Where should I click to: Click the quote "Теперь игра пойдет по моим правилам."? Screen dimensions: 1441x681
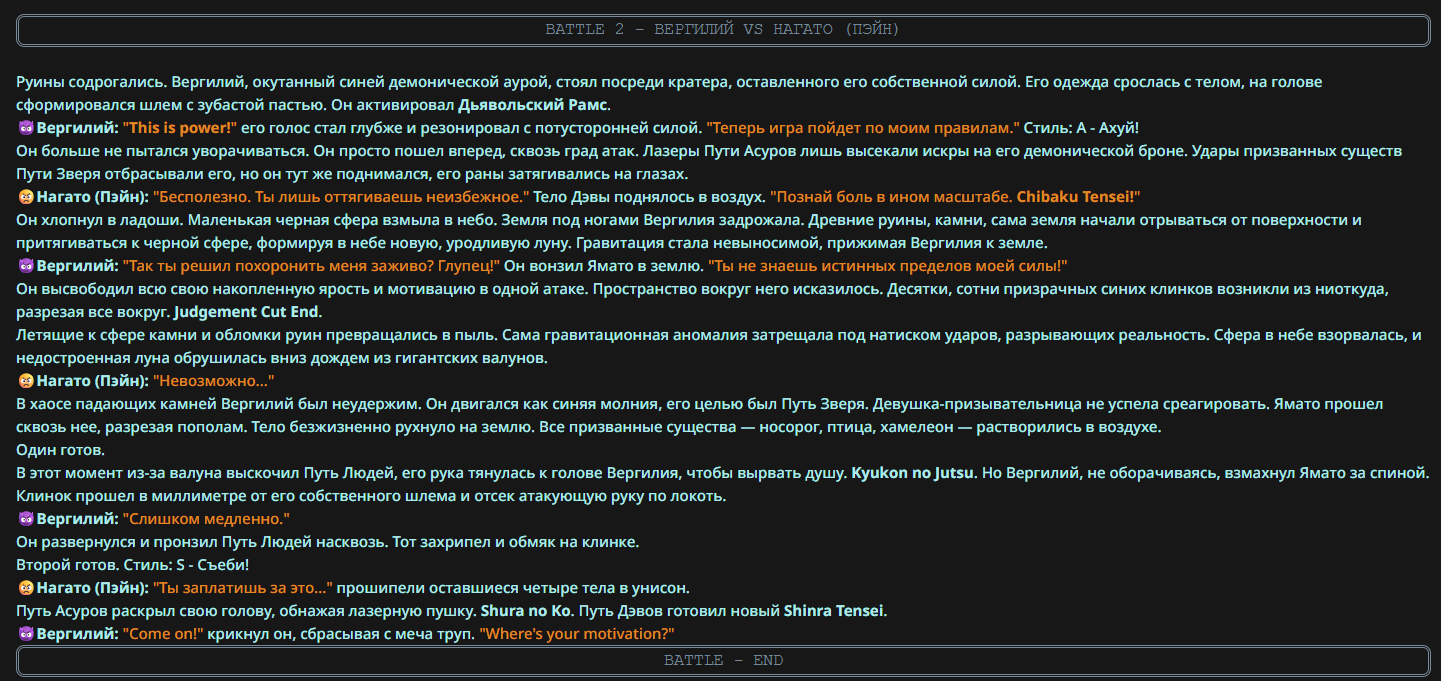click(863, 128)
